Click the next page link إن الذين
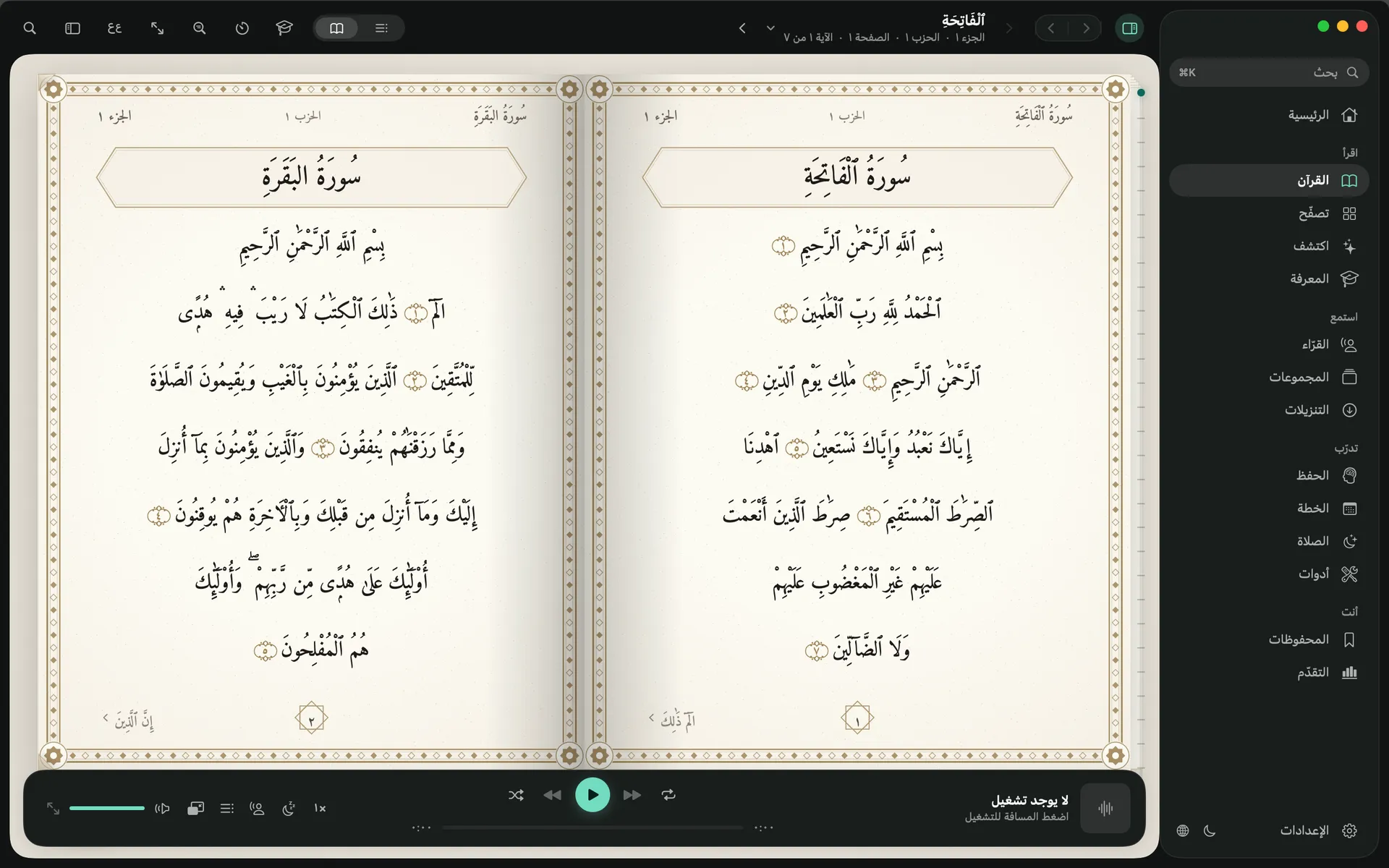This screenshot has width=1389, height=868. 128,720
